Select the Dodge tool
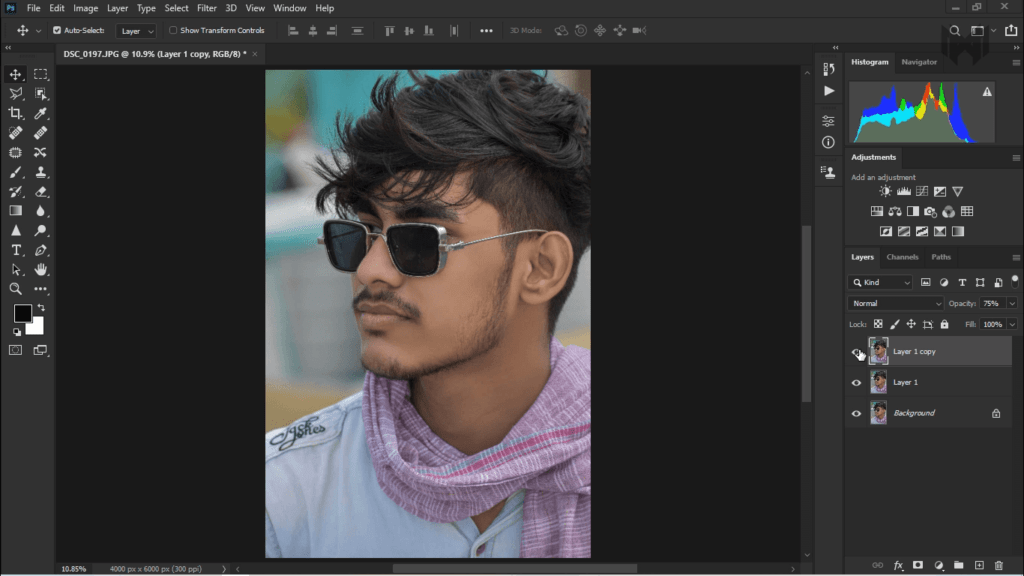 [40, 231]
